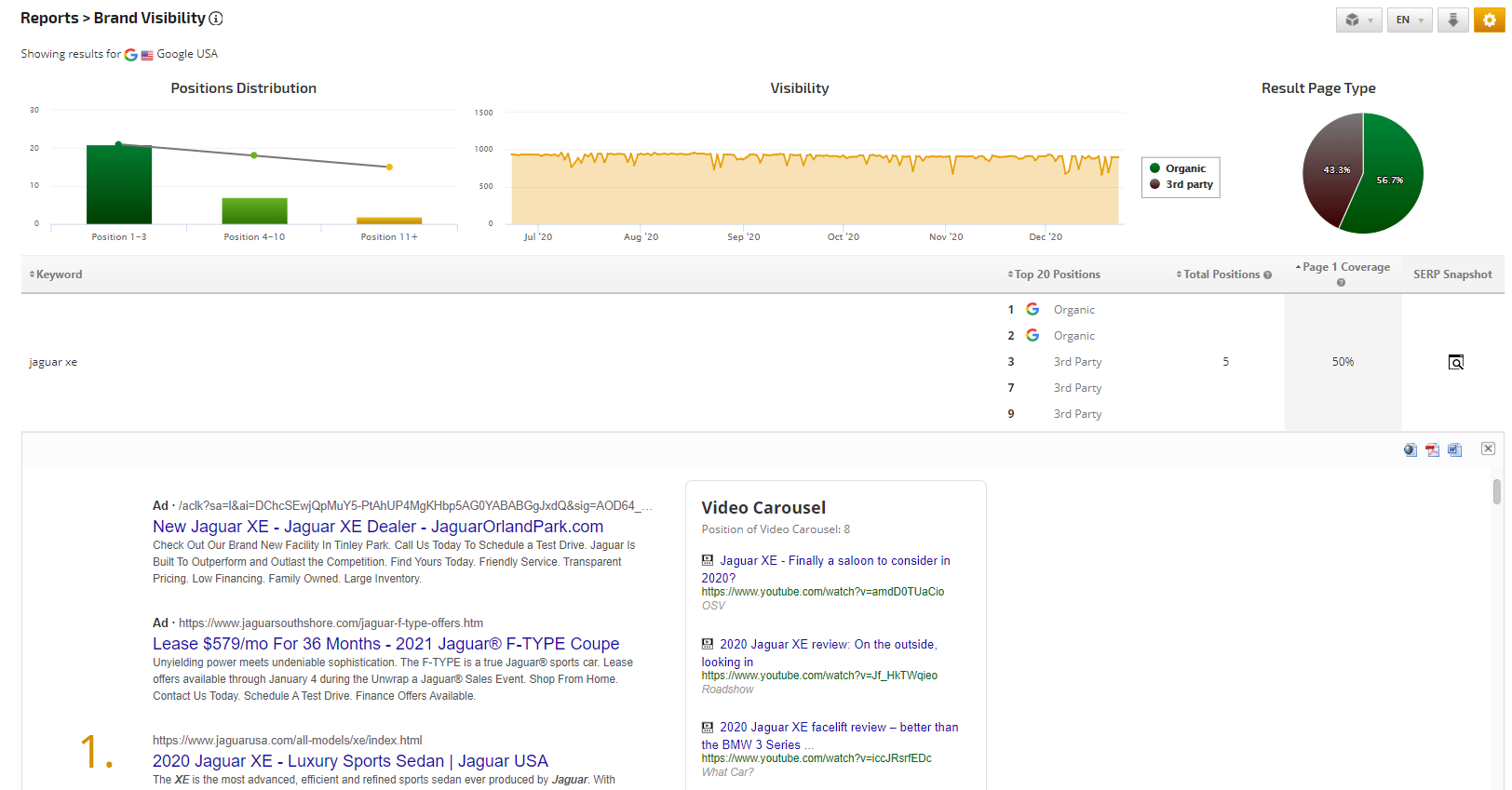This screenshot has height=790, width=1512.
Task: Close the SERP snapshot panel
Action: click(x=1488, y=449)
